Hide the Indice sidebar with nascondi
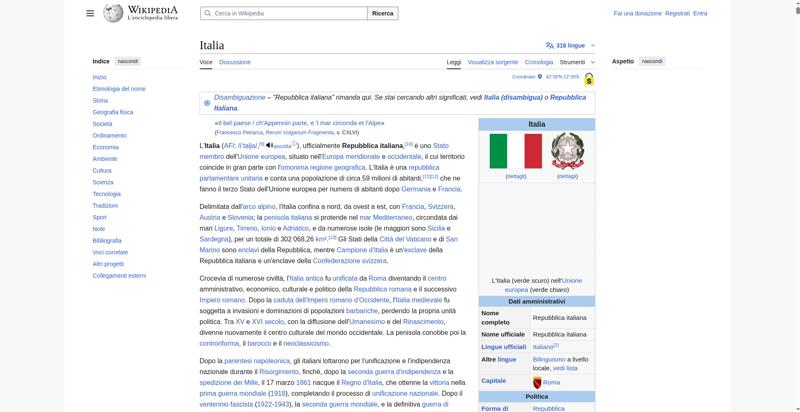 tap(128, 61)
